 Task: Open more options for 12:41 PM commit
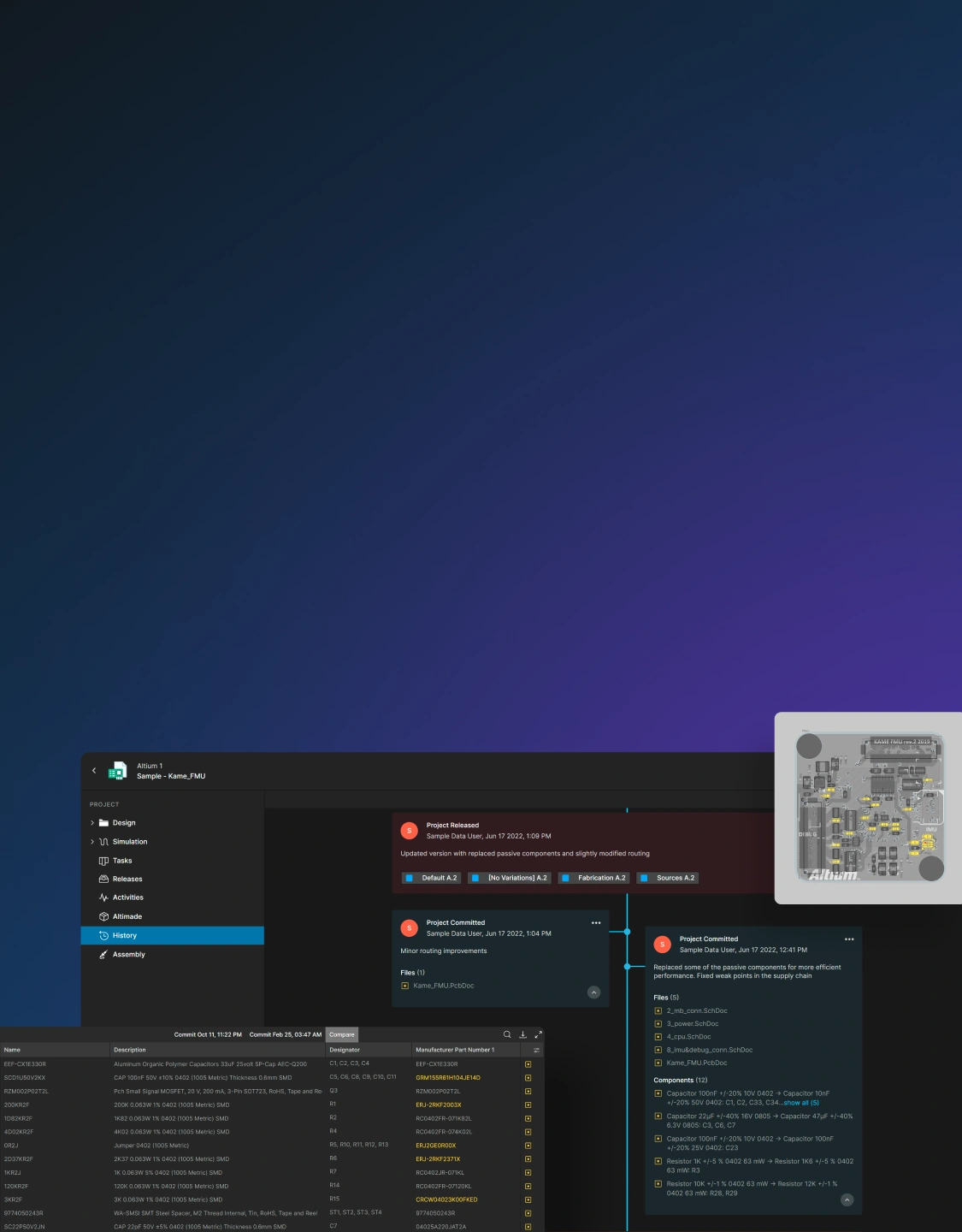849,939
